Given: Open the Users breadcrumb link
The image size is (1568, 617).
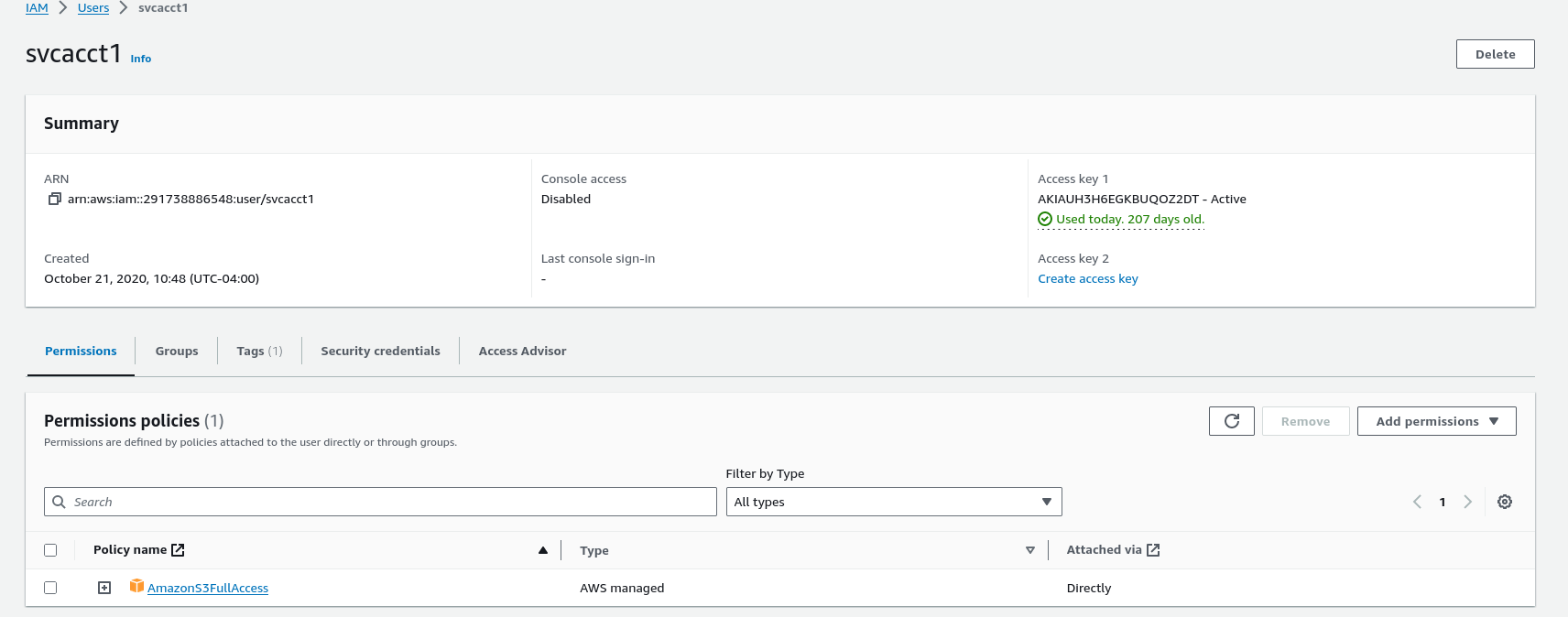Looking at the screenshot, I should [x=93, y=8].
